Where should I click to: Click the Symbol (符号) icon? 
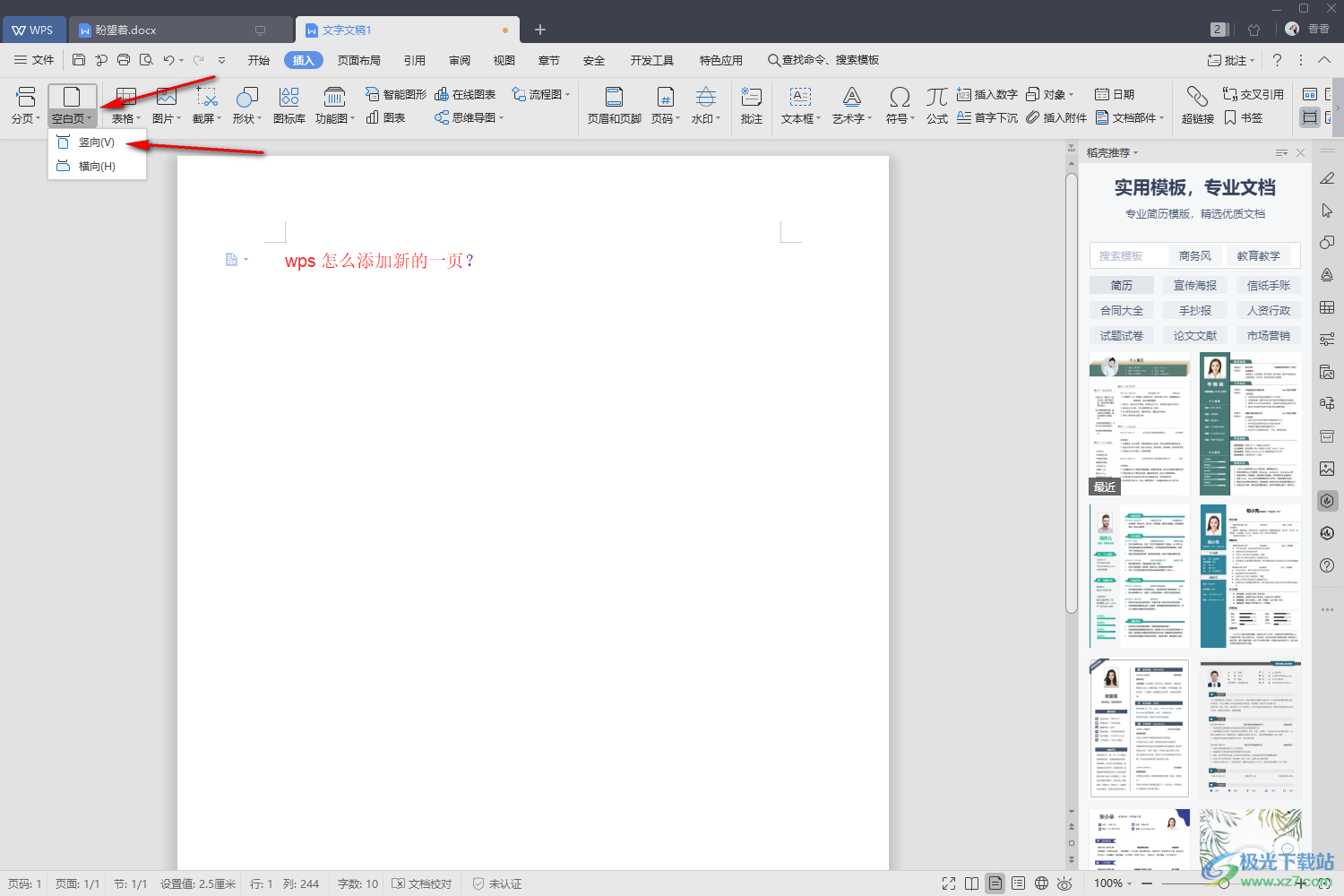(900, 97)
